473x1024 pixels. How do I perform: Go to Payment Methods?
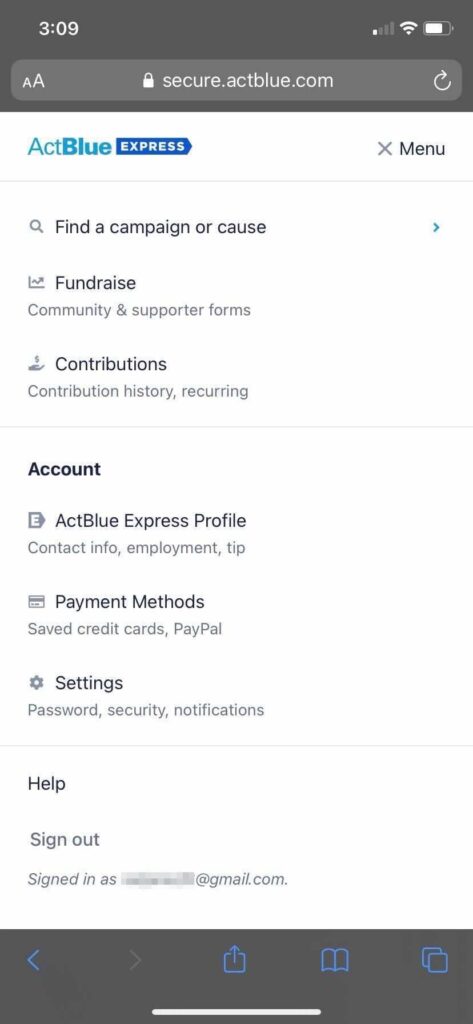124,614
